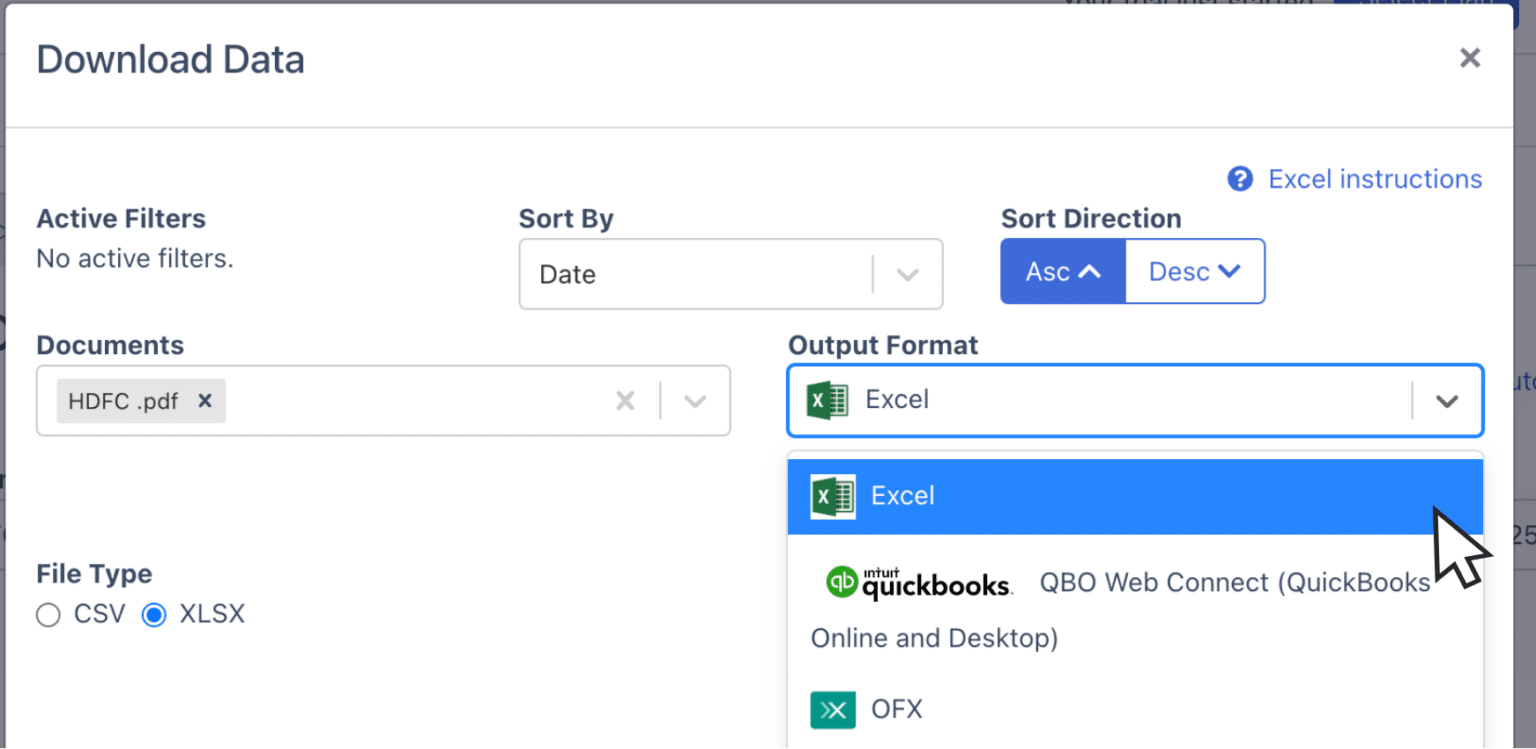1536x749 pixels.
Task: Remove the HDFC .pdf document tag
Action: pos(204,400)
